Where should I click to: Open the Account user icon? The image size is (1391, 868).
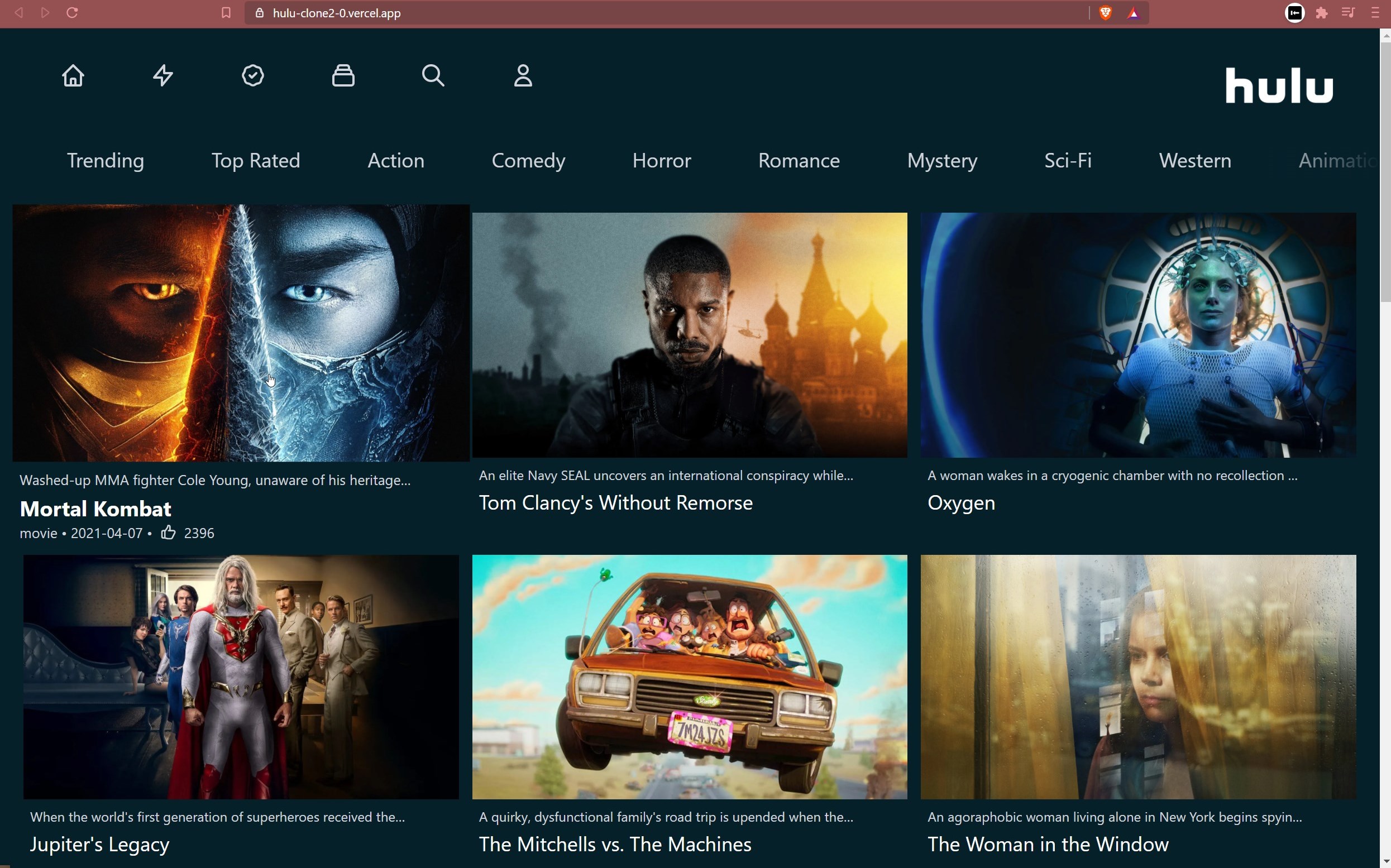523,75
